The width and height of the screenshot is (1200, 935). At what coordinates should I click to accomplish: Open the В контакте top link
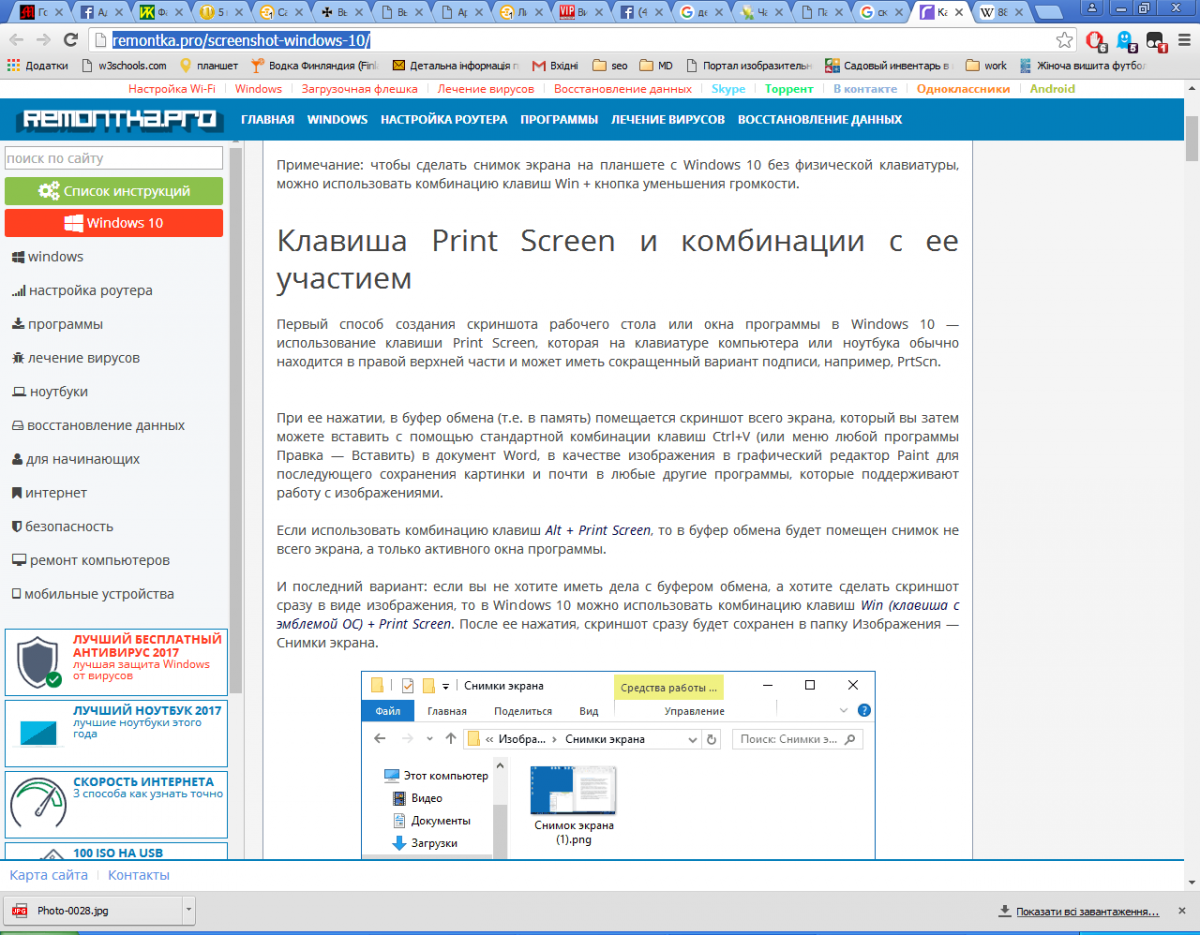click(x=865, y=89)
